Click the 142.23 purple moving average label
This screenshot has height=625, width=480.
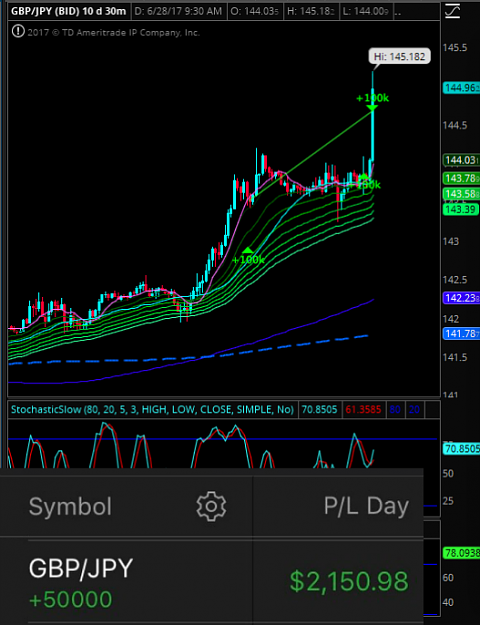461,298
